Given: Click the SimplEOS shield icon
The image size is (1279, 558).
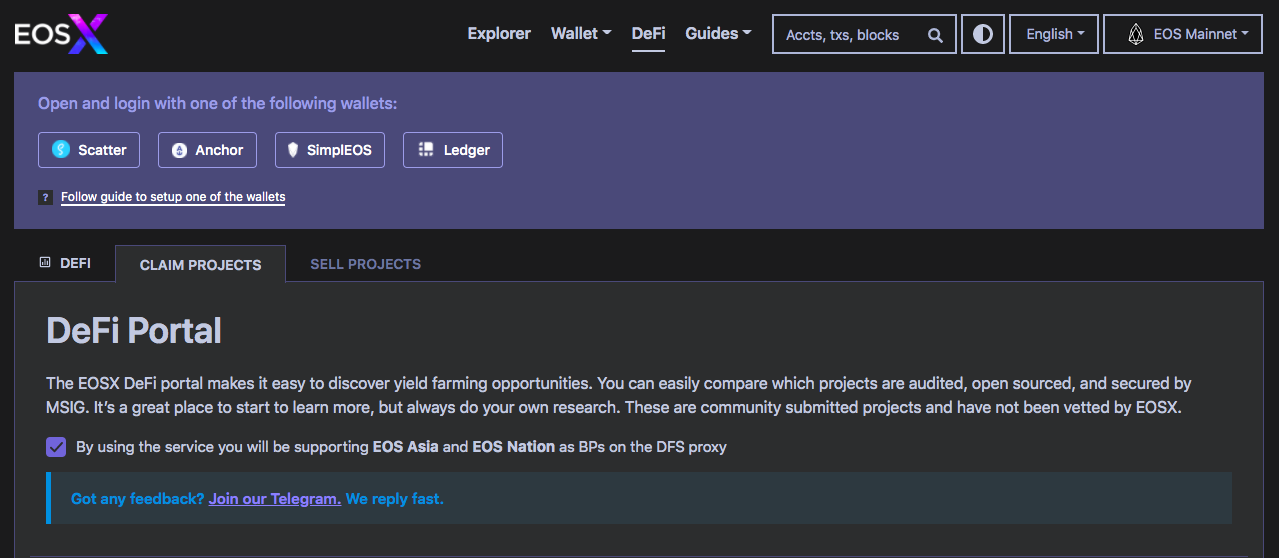Looking at the screenshot, I should point(293,150).
